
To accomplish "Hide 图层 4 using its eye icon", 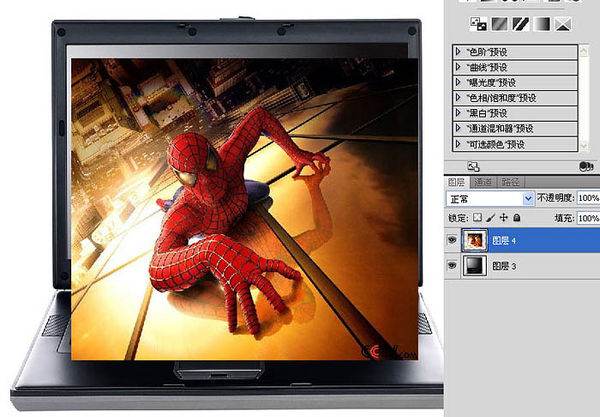I will point(452,240).
